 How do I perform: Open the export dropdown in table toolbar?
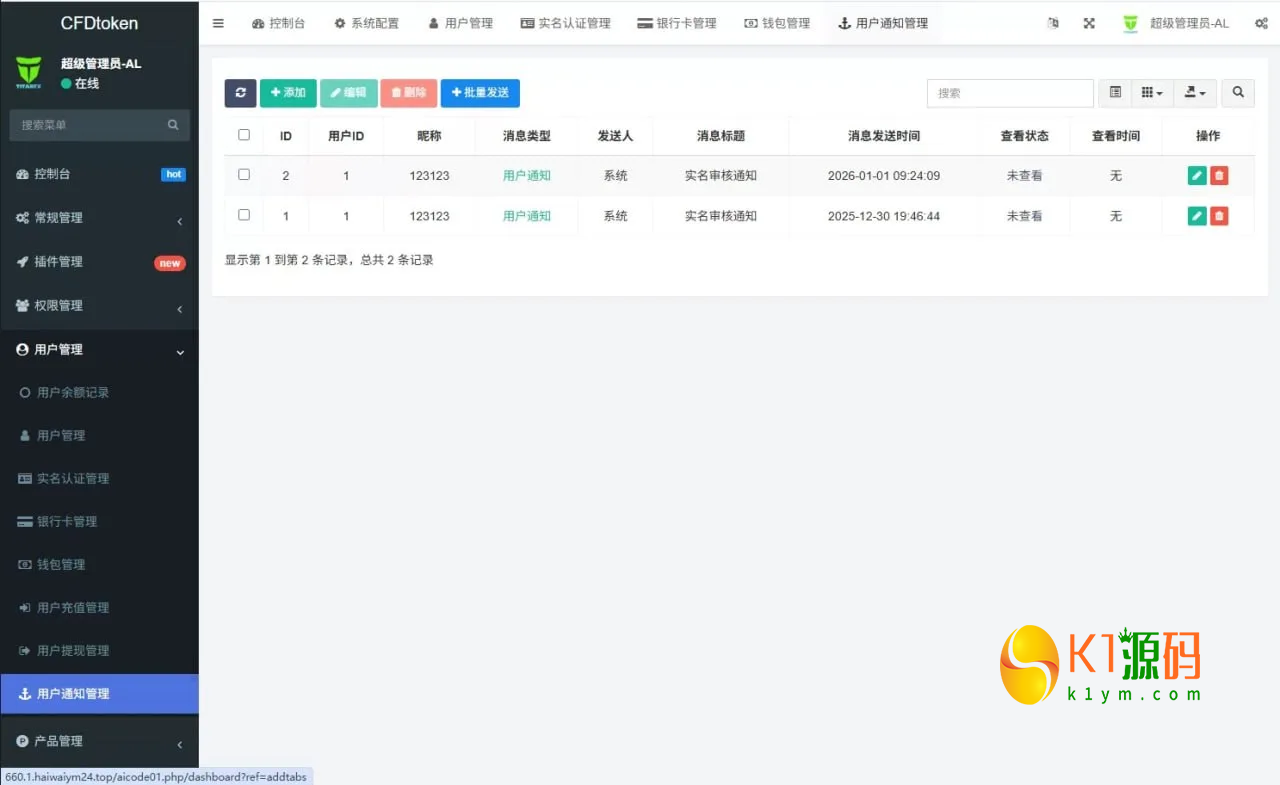pos(1195,93)
